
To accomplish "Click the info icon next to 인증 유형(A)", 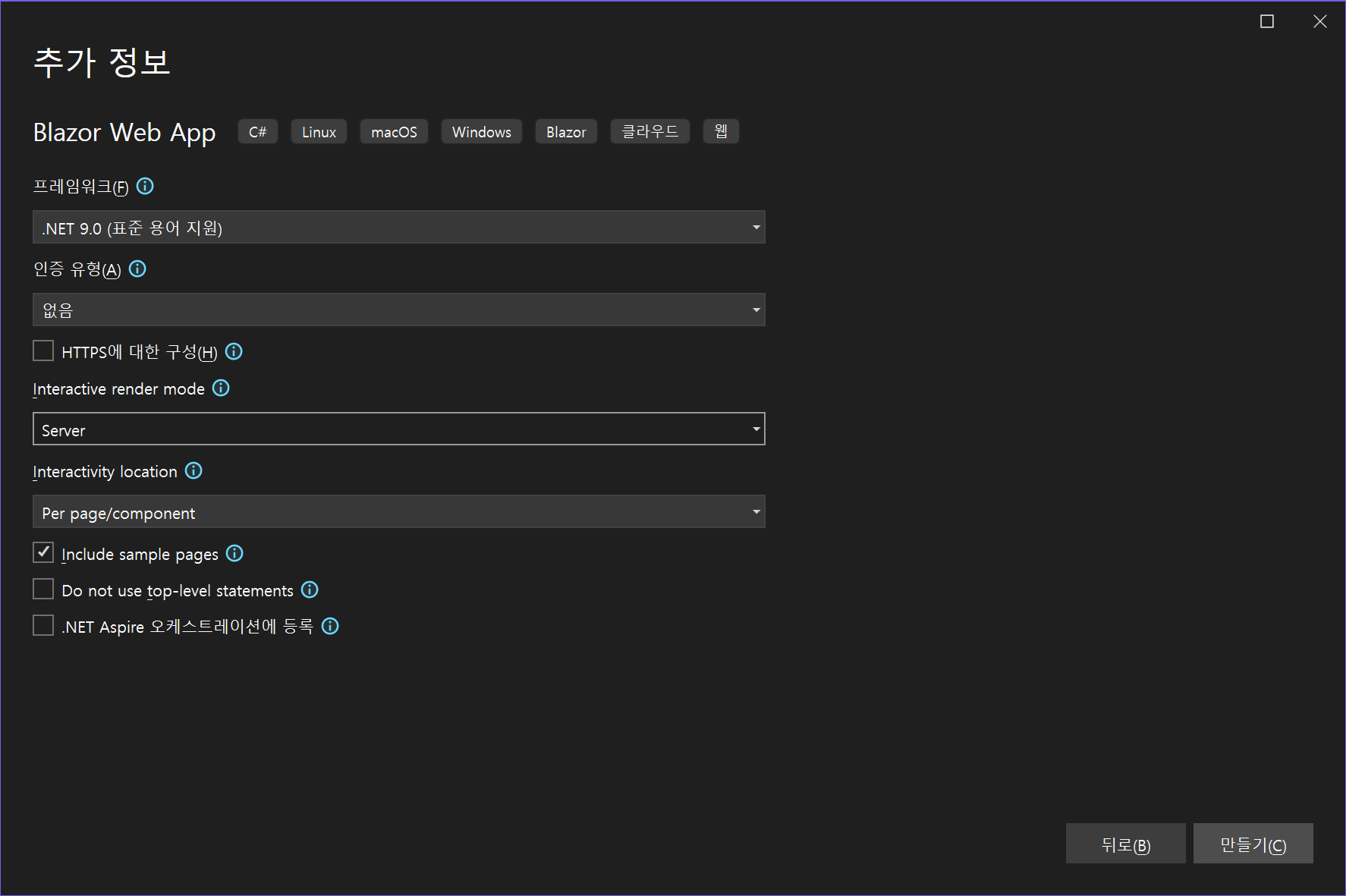I will (x=137, y=269).
